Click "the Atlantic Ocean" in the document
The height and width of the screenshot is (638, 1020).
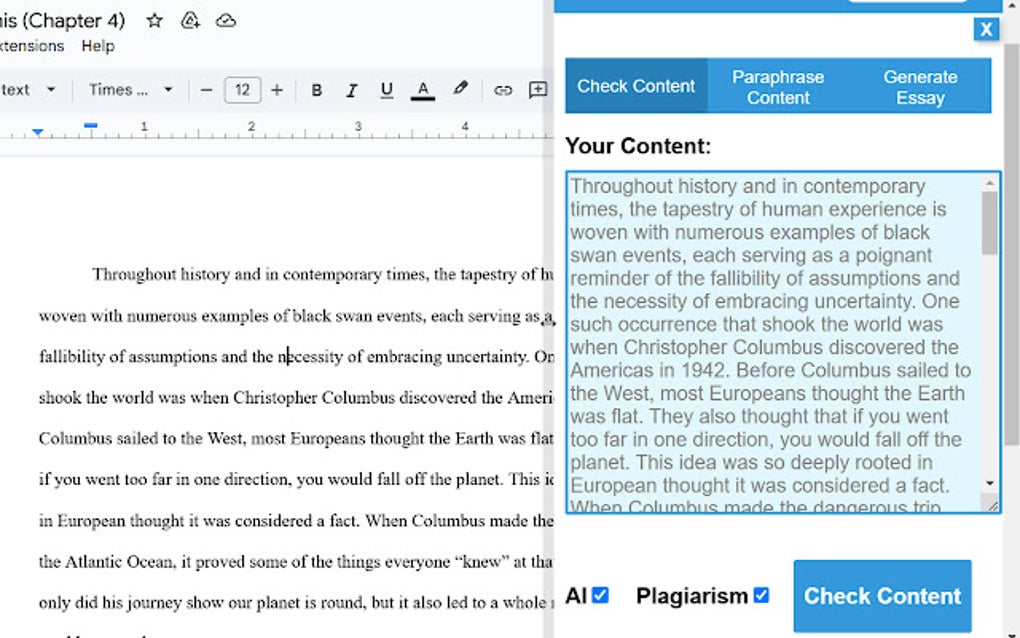pos(106,561)
